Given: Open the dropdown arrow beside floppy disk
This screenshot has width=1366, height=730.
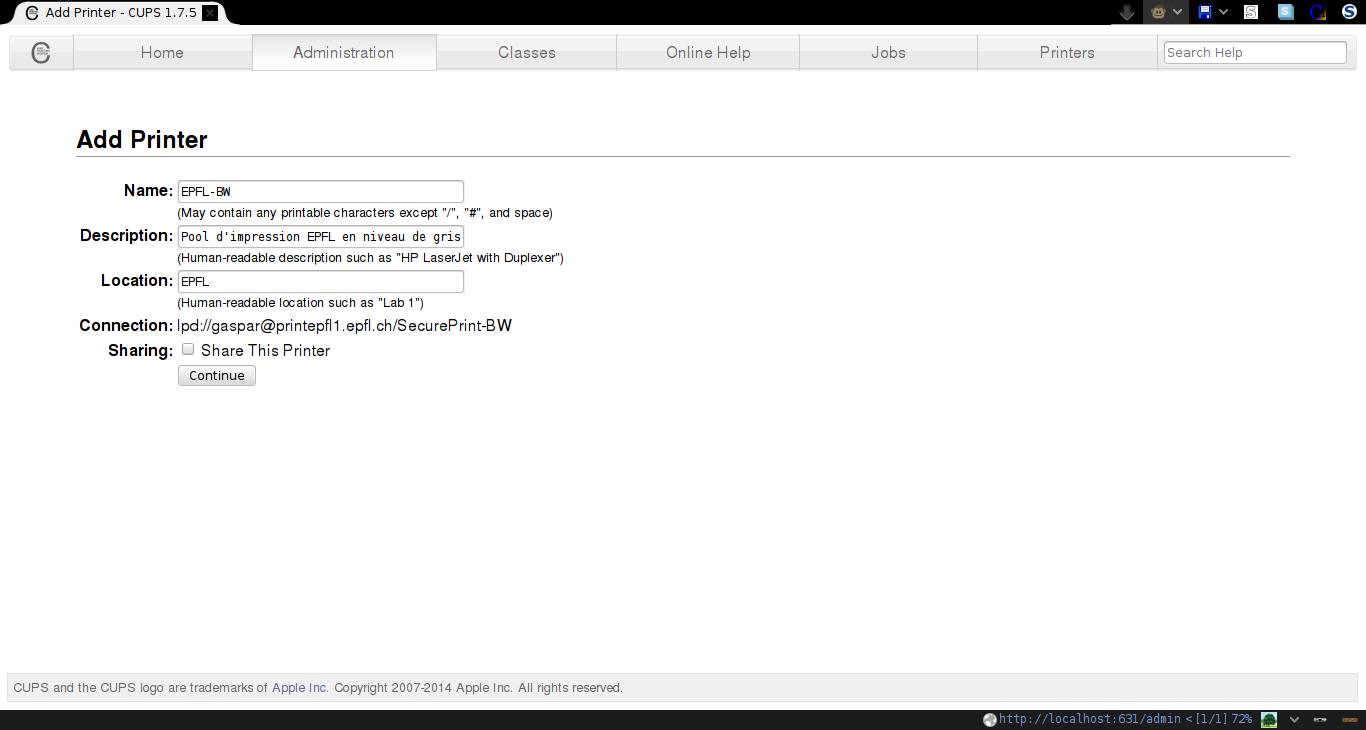Looking at the screenshot, I should click(x=1223, y=12).
